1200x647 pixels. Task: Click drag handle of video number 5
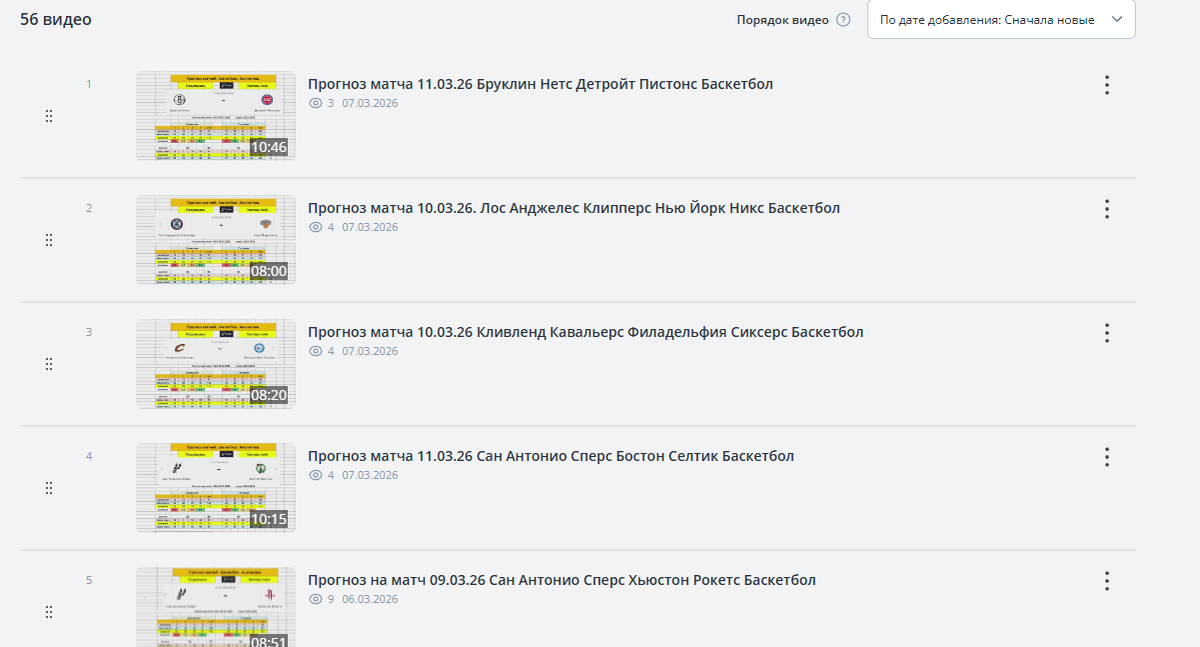[x=49, y=612]
